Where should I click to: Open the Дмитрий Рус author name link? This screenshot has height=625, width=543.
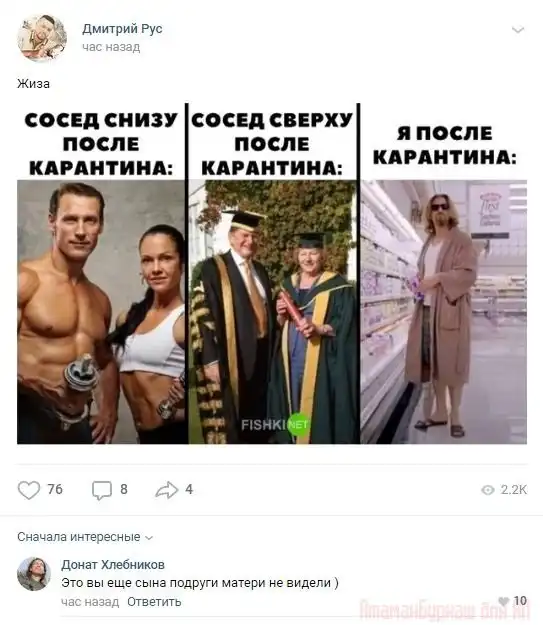[122, 29]
